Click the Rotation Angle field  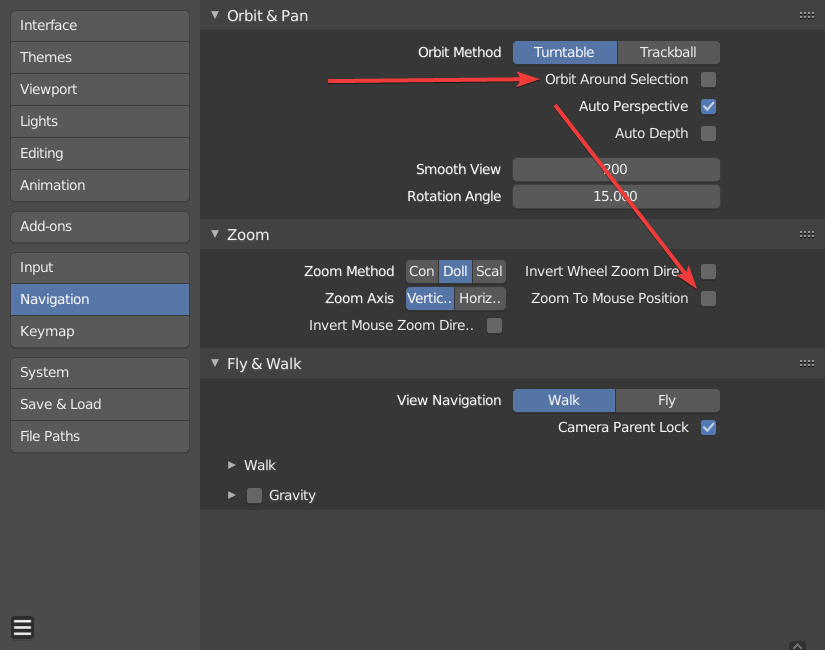coord(616,196)
